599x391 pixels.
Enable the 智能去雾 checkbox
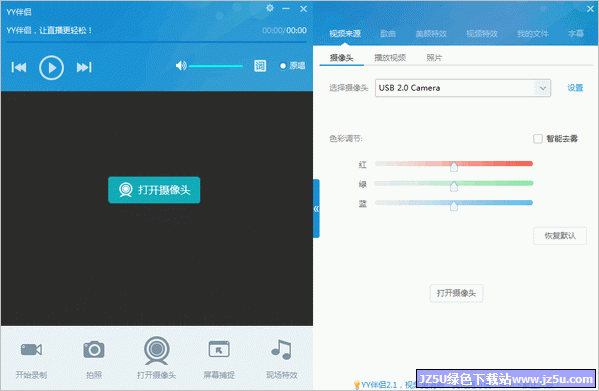point(538,139)
